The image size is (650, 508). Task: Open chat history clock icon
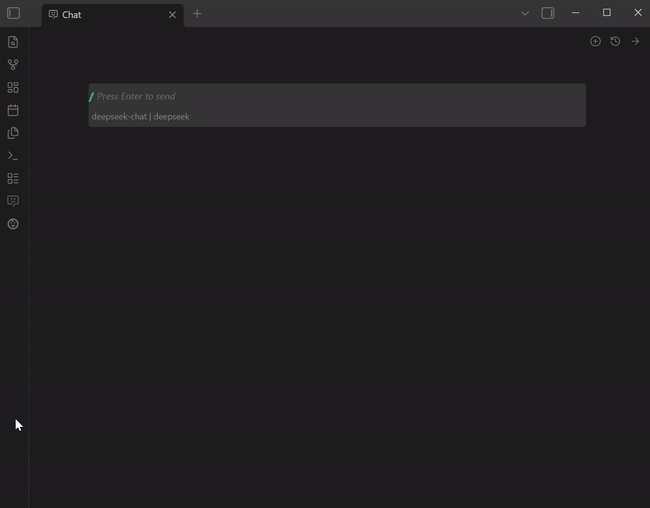click(615, 41)
